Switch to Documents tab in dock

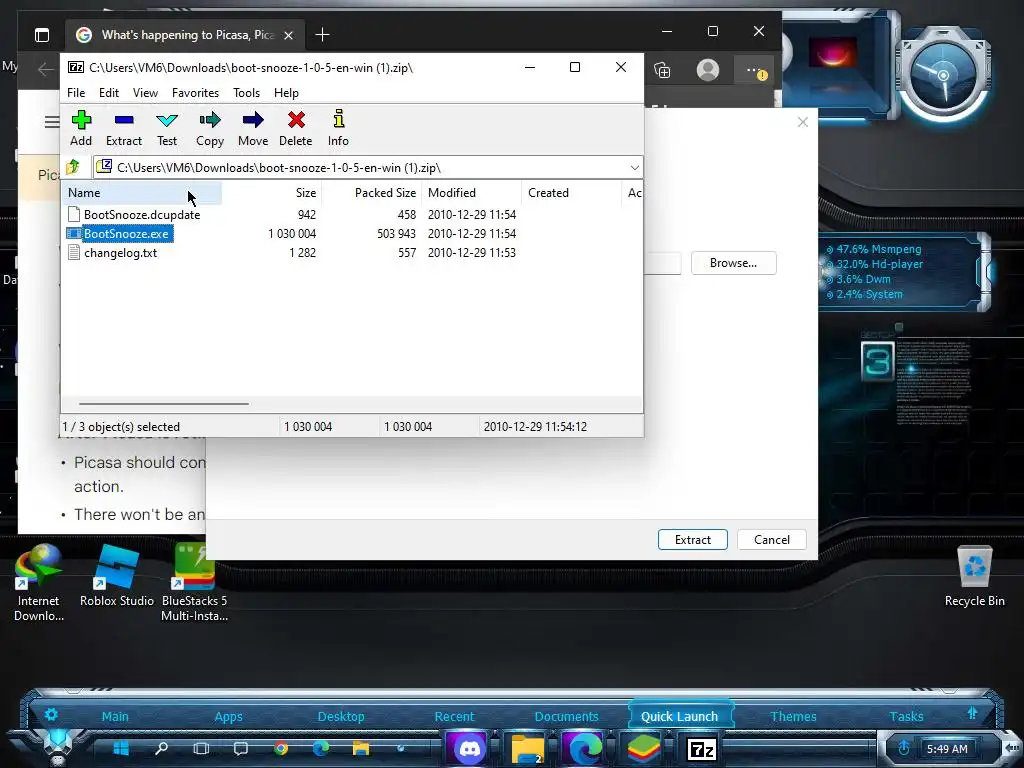[x=566, y=716]
